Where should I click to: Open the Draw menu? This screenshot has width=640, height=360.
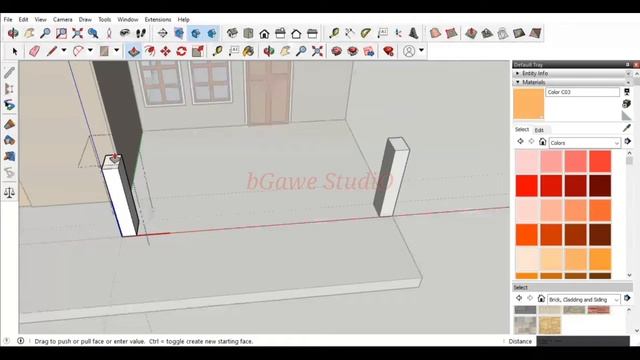(x=85, y=19)
